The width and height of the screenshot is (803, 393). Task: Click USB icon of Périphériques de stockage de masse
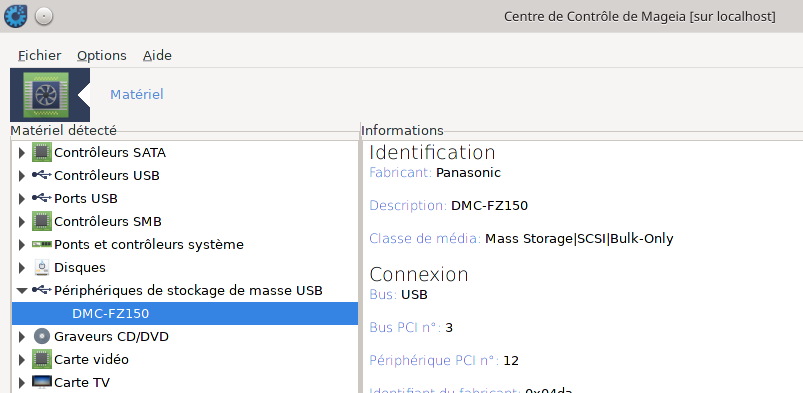[41, 290]
